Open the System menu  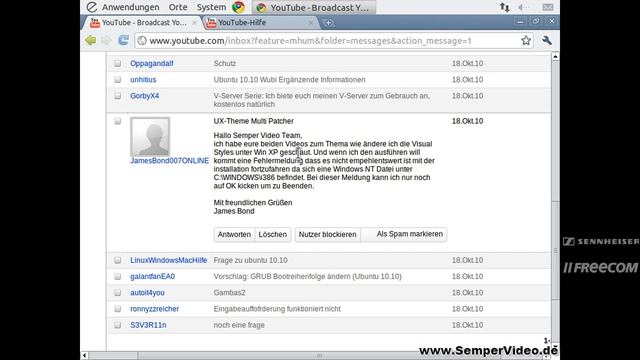pos(211,7)
